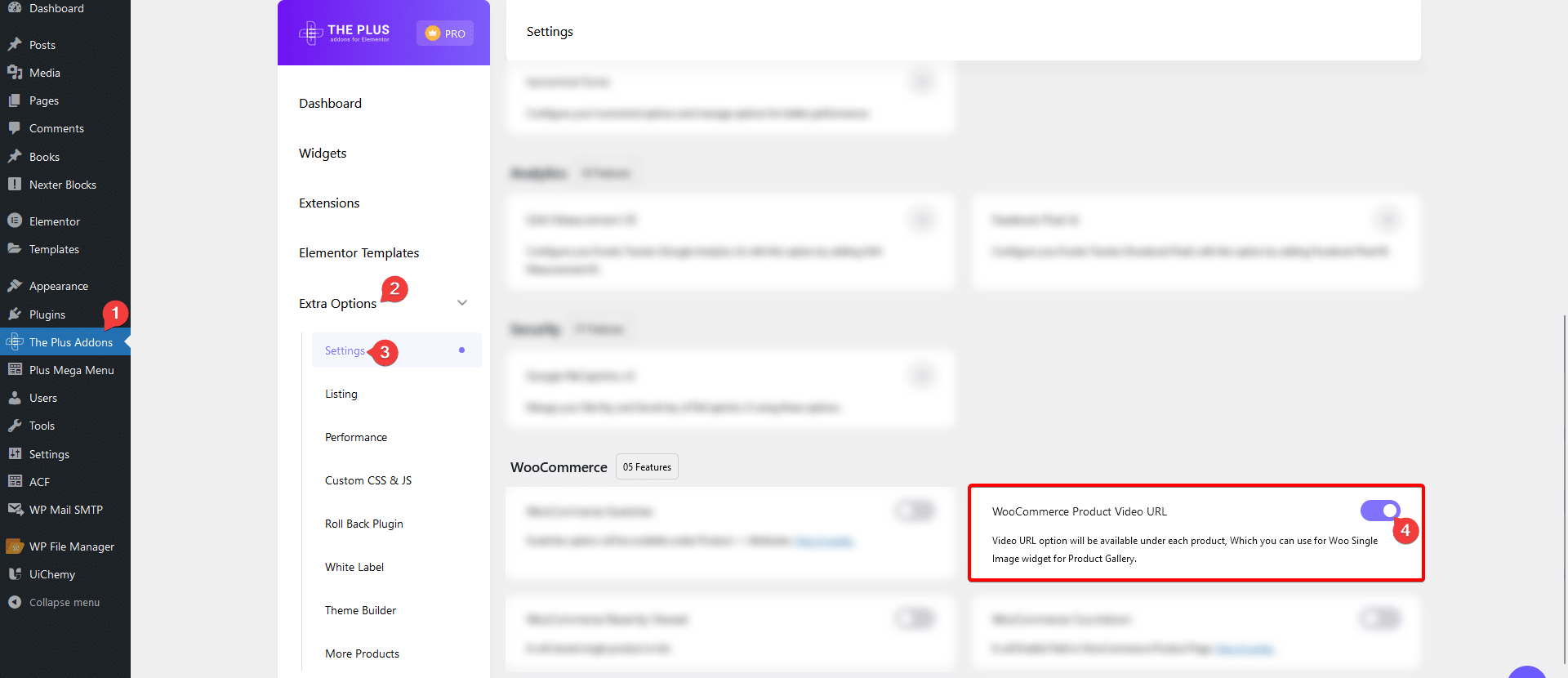Select Settings under Extra Options

click(x=396, y=350)
